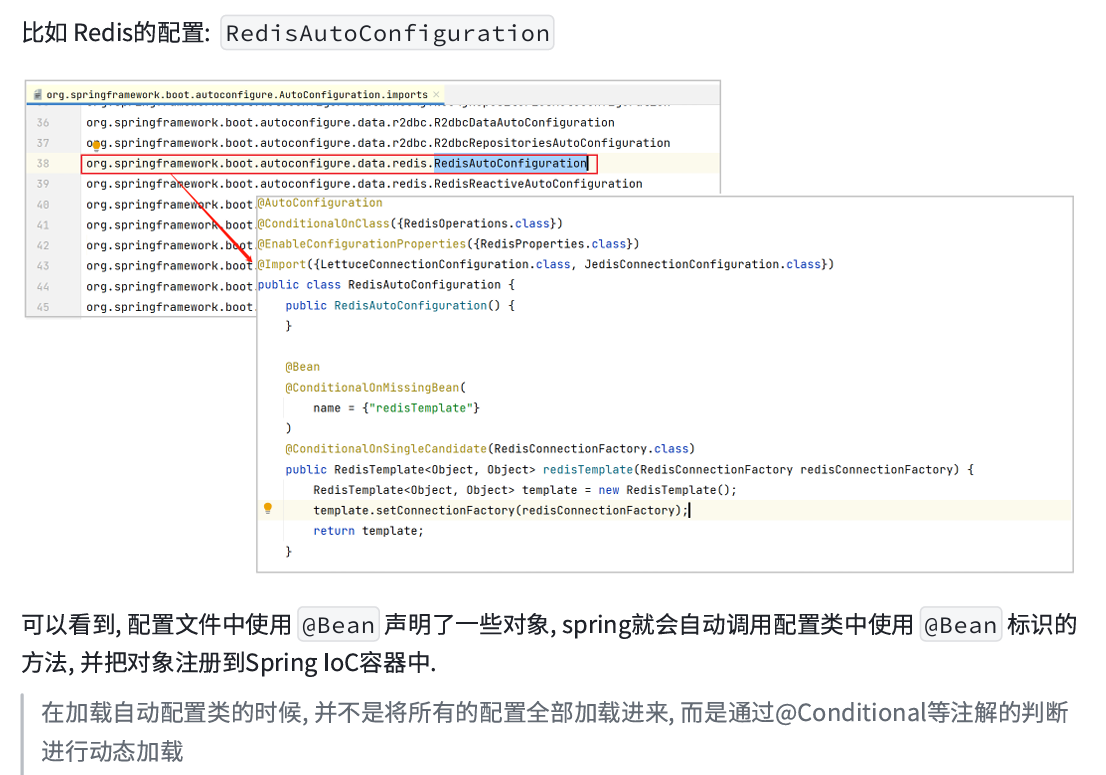Click the R2dbcRepositoriesAutoConfiguration line
Screen dimensions: 1106x775
point(378,143)
